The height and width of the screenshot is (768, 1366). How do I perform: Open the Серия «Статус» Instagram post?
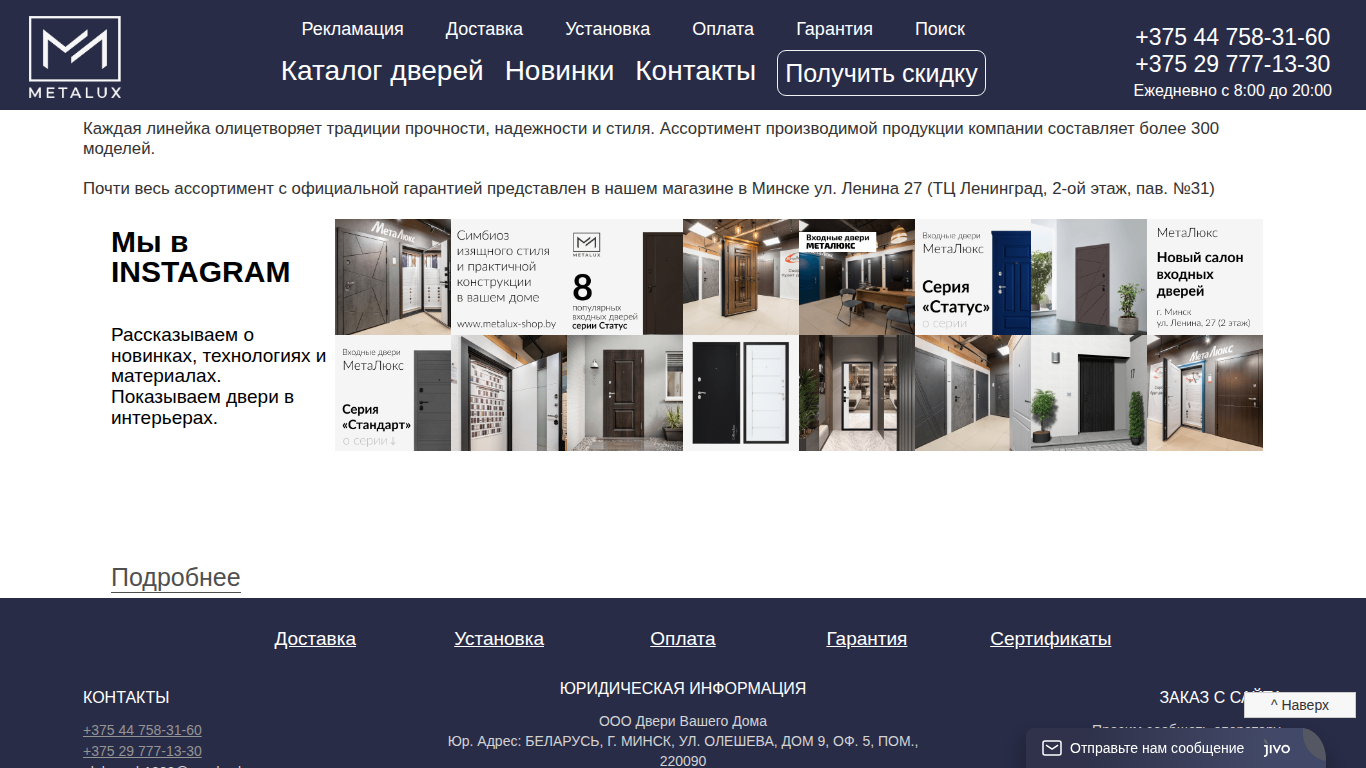point(973,277)
